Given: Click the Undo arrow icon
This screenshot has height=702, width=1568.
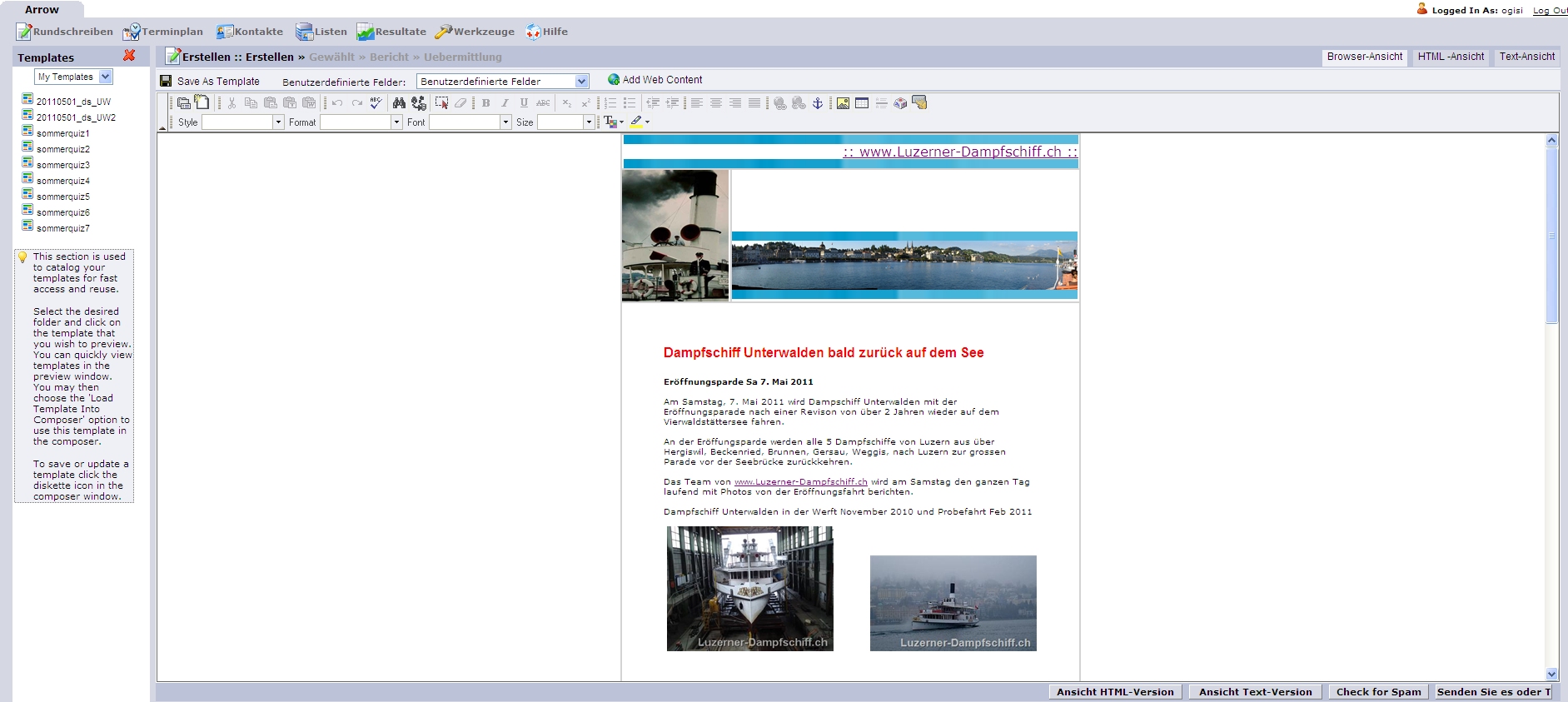Looking at the screenshot, I should tap(337, 103).
